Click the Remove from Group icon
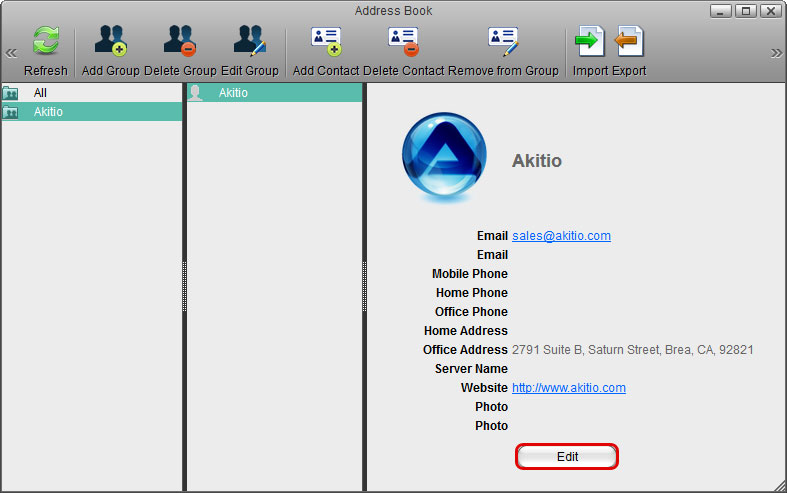787x493 pixels. click(x=503, y=41)
